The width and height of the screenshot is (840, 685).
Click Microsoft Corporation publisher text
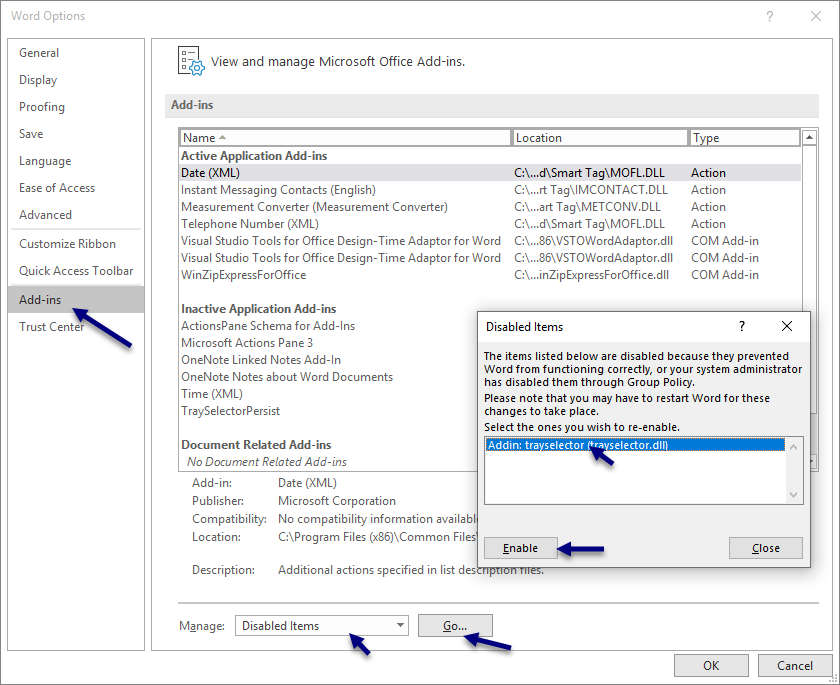337,501
